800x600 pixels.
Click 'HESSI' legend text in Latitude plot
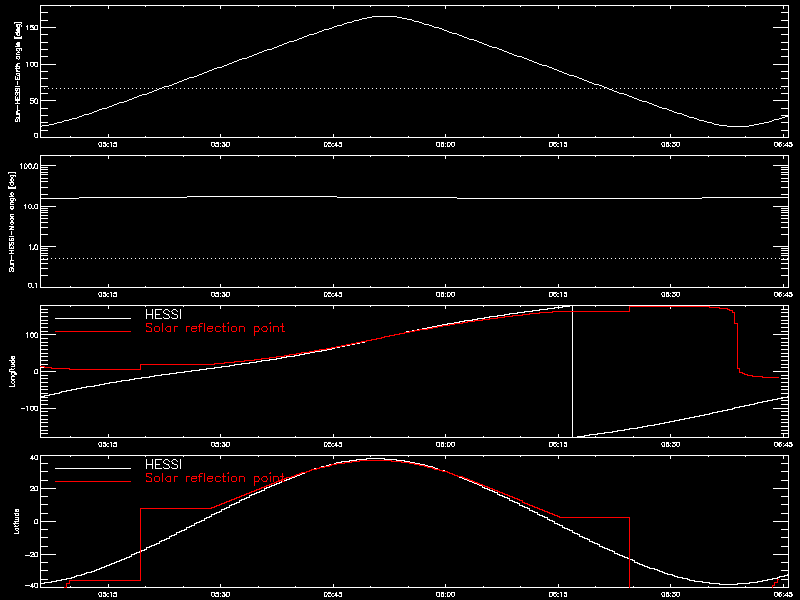[x=163, y=464]
